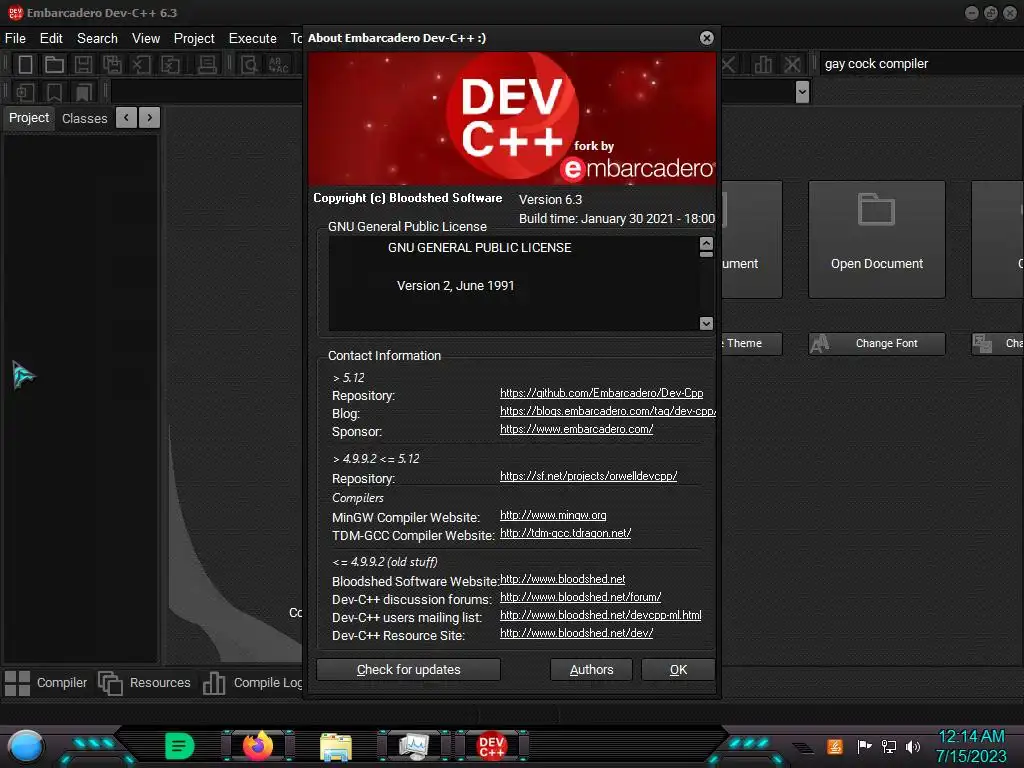Open the Edit menu
1024x768 pixels.
coord(51,39)
